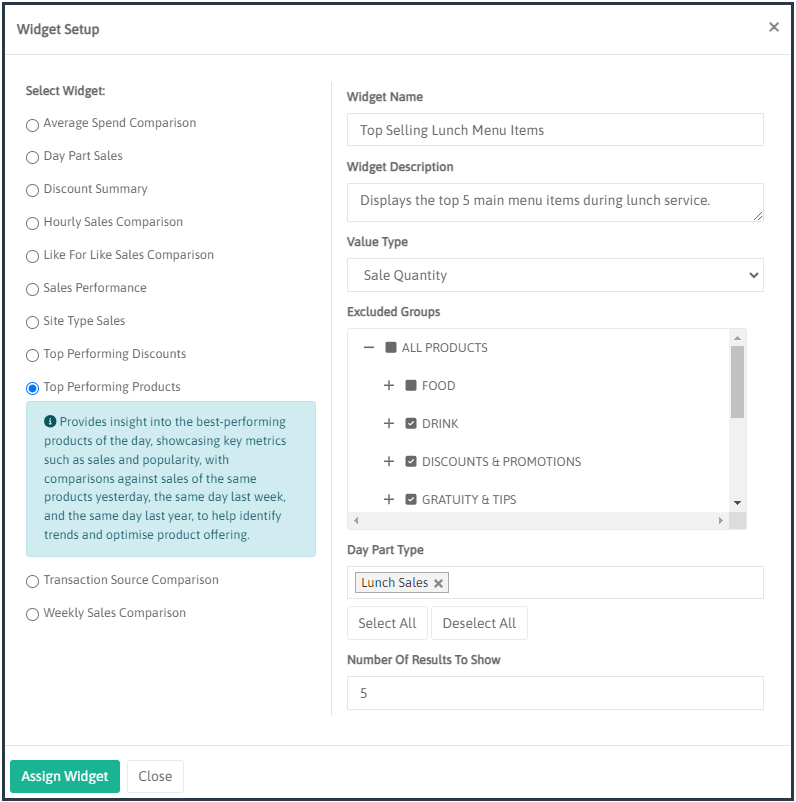The height and width of the screenshot is (802, 796).
Task: Collapse the ALL PRODUCTS tree node
Action: [369, 348]
